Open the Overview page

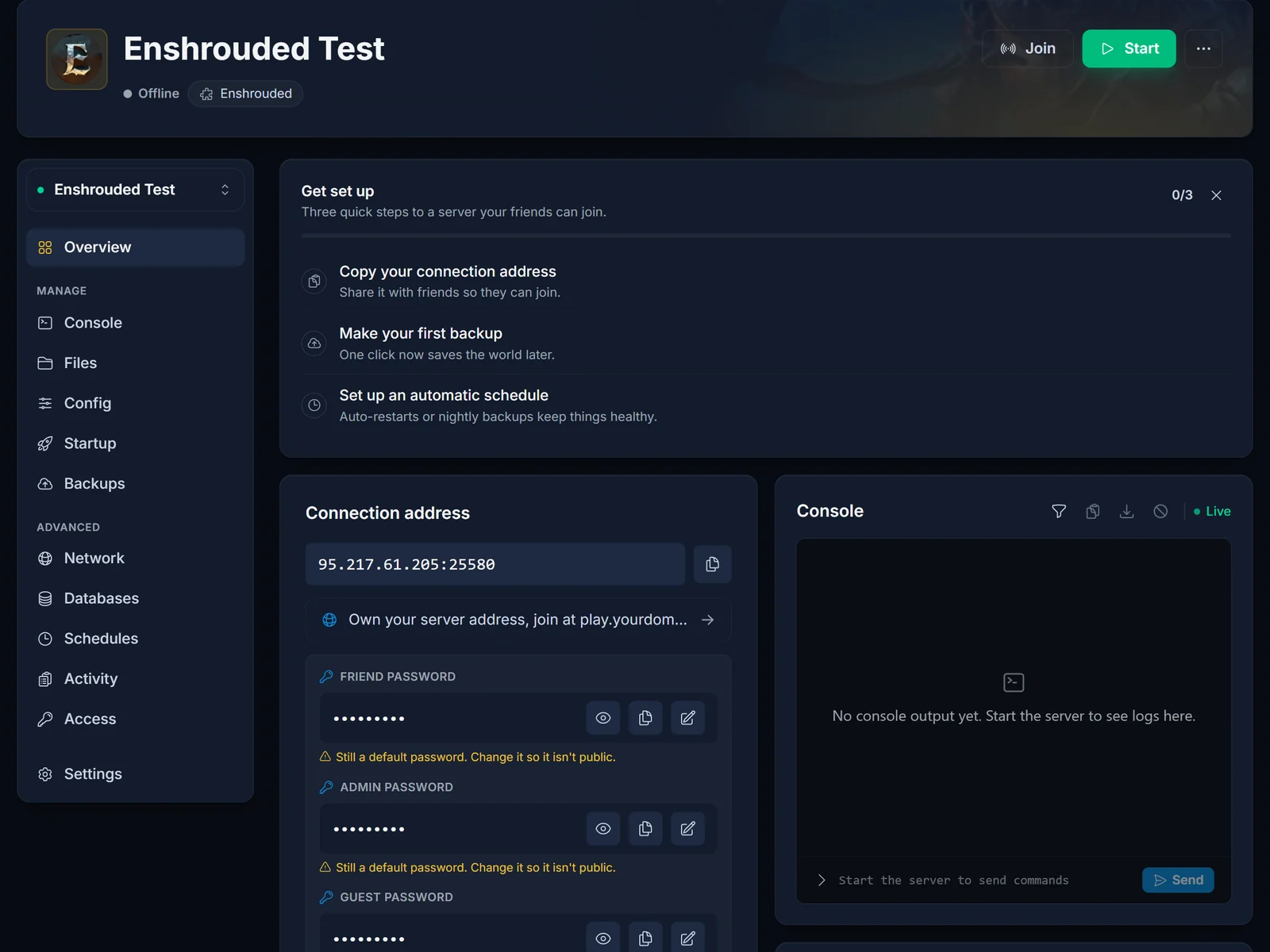pos(136,248)
